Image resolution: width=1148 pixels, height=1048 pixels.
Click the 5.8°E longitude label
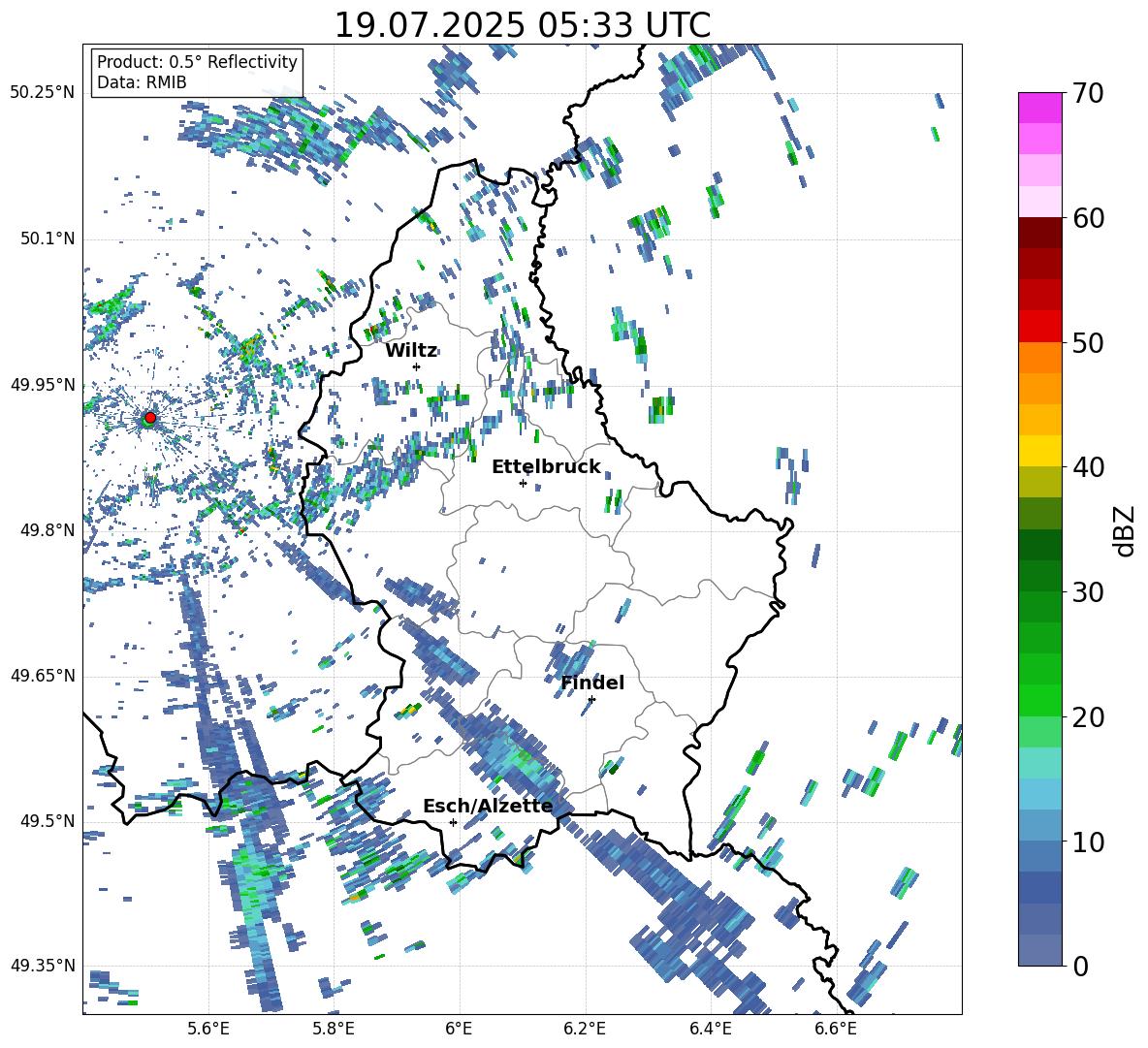(334, 1029)
